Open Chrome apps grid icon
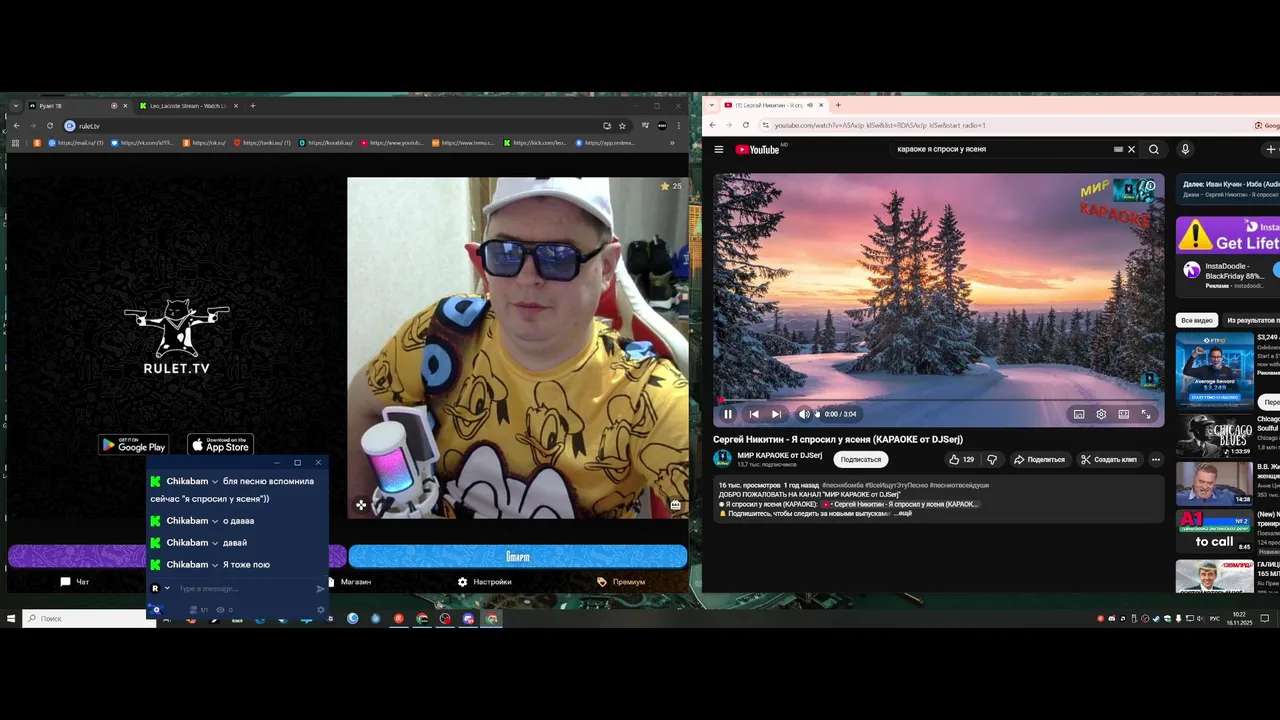1280x720 pixels. point(15,143)
